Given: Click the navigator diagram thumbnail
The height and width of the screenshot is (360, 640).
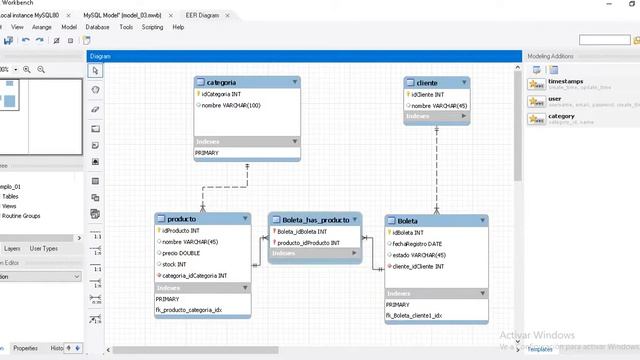Looking at the screenshot, I should (x=41, y=117).
